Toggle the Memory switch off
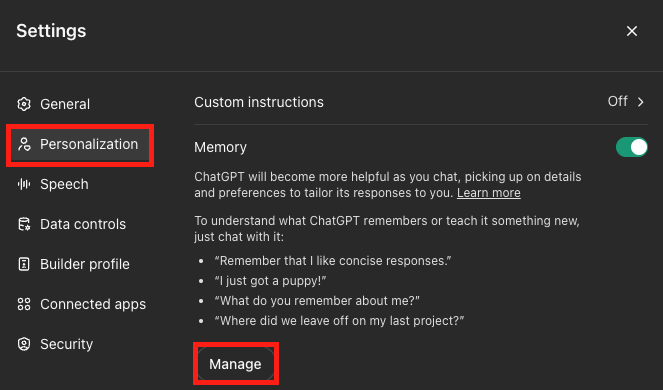Image resolution: width=663 pixels, height=390 pixels. click(x=632, y=147)
